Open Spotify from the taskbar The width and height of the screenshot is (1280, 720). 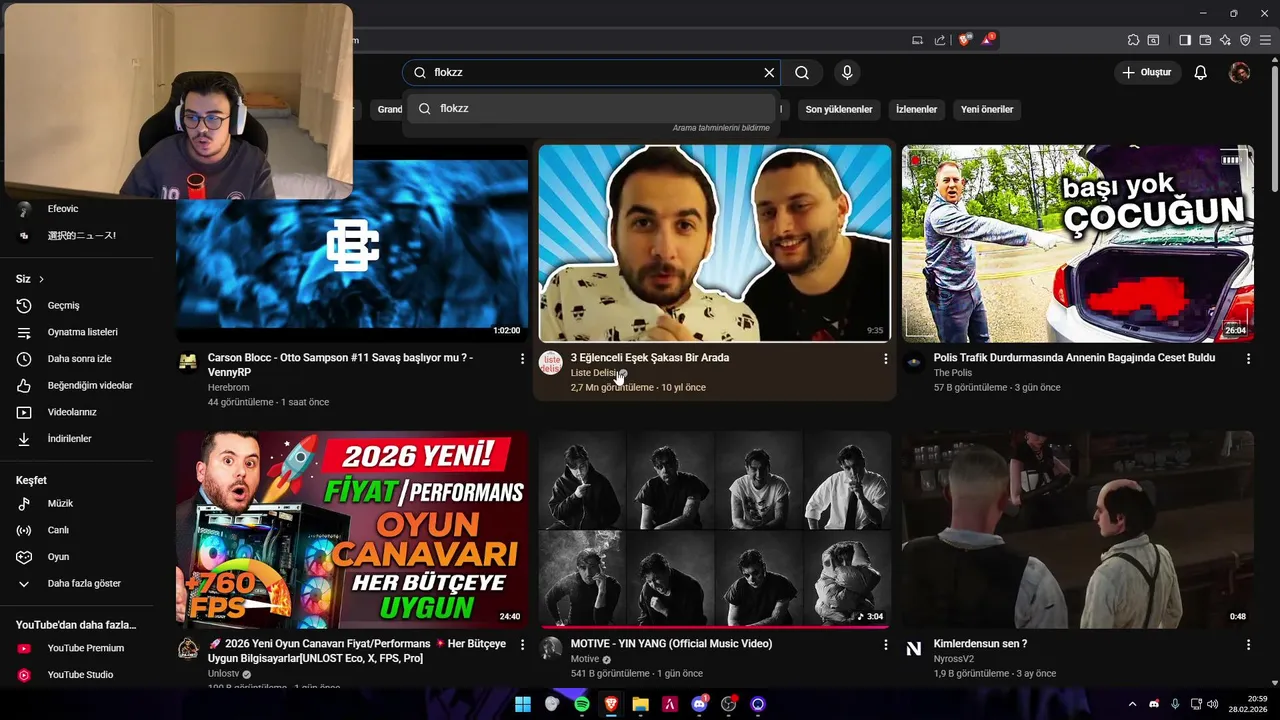pyautogui.click(x=582, y=704)
